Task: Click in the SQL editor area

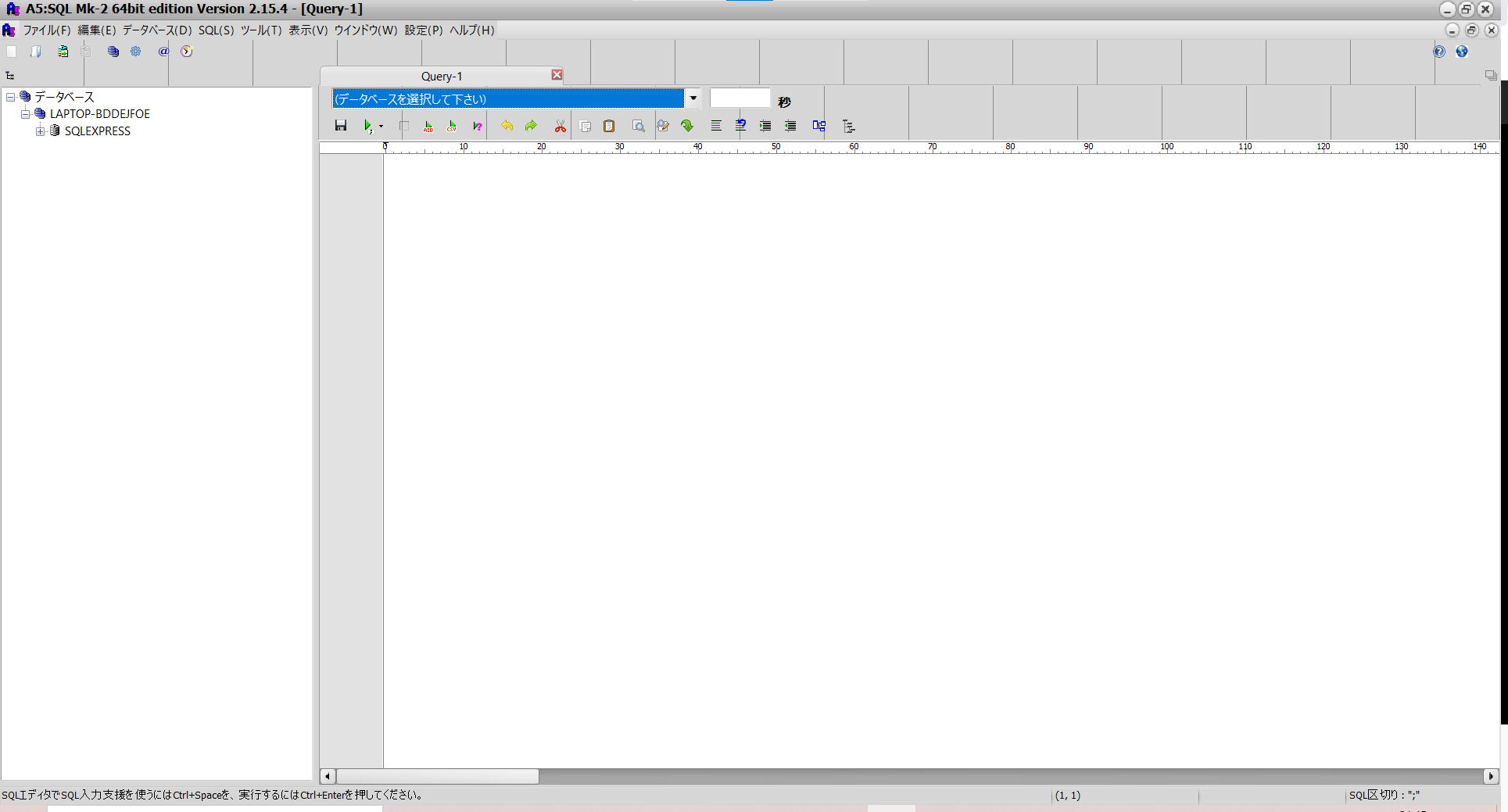Action: point(940,461)
